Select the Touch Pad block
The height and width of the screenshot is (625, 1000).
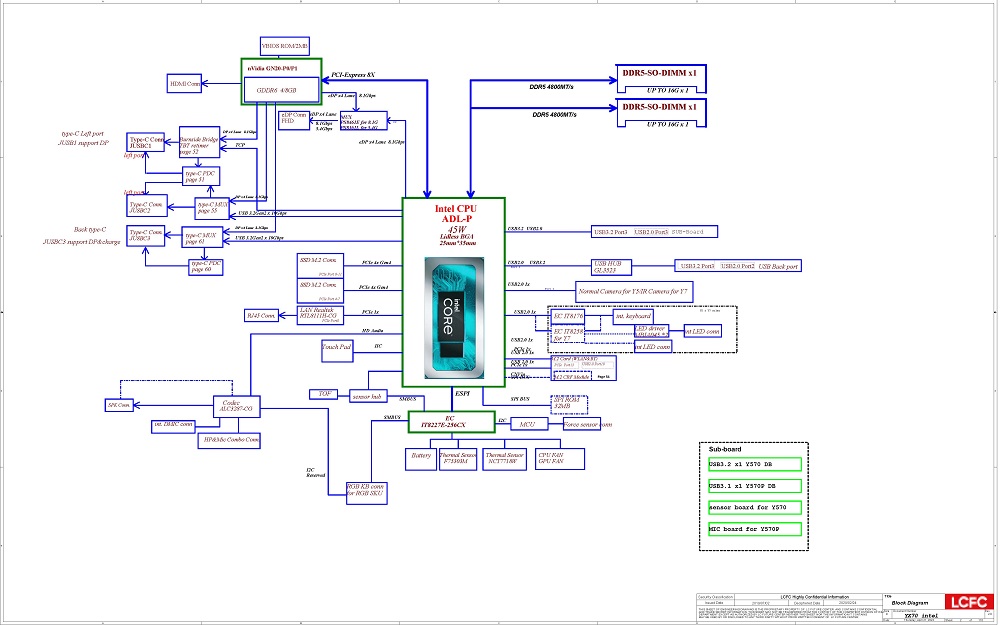coord(337,351)
